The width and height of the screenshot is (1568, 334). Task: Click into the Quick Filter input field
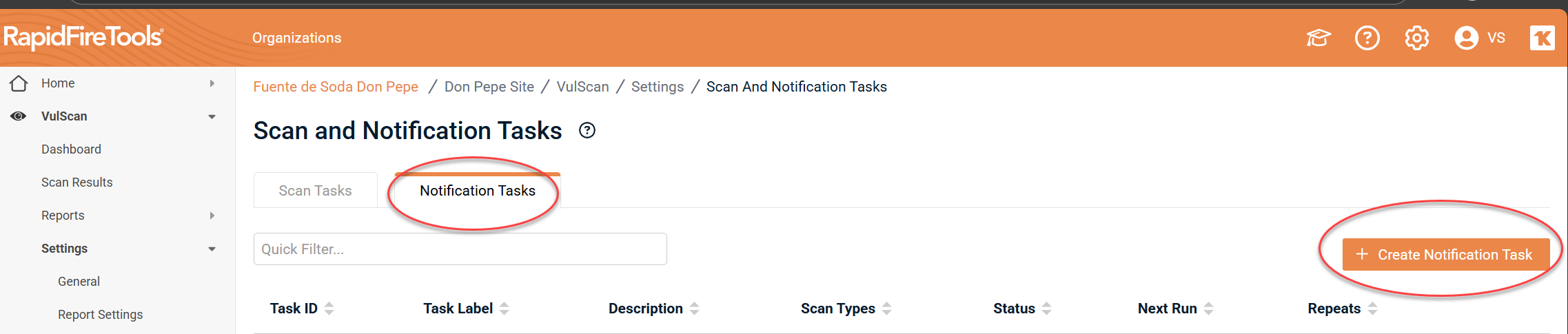click(460, 249)
